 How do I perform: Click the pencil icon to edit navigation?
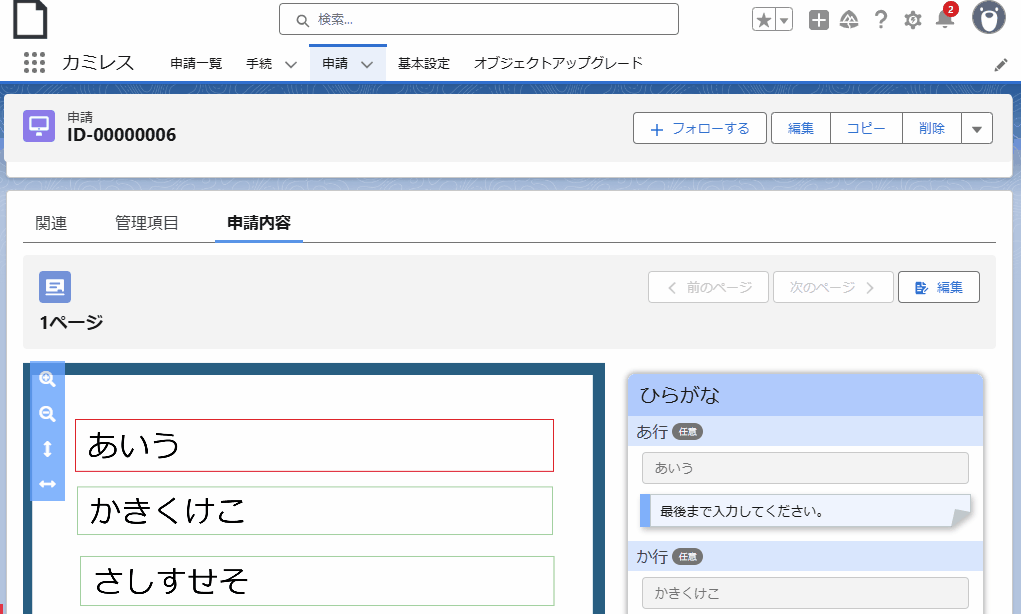1001,65
